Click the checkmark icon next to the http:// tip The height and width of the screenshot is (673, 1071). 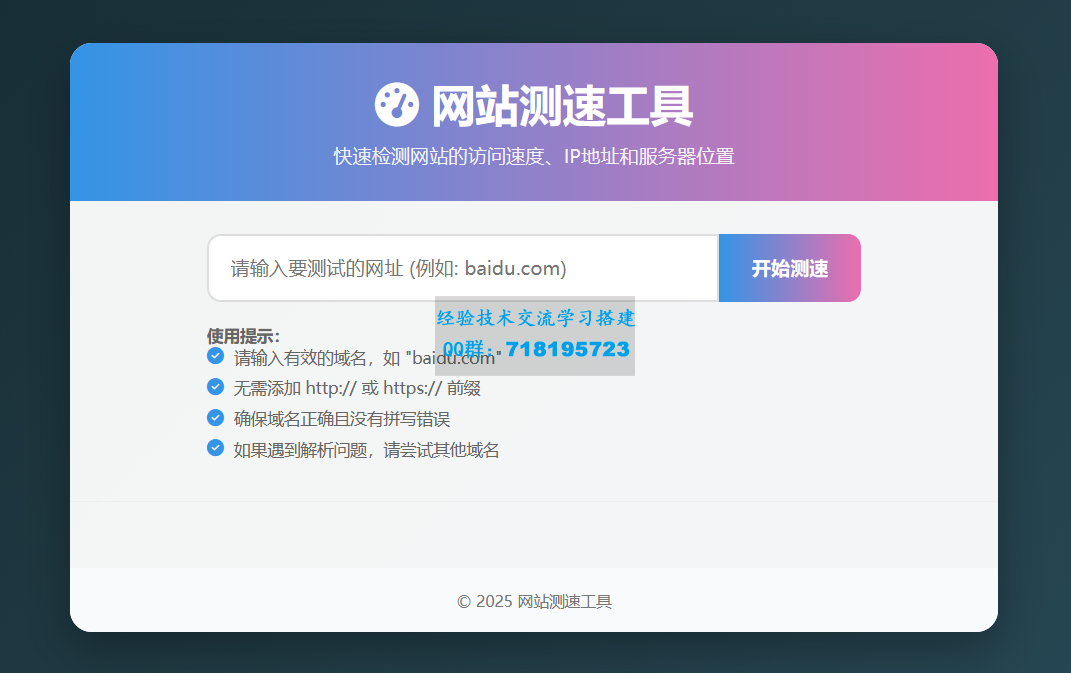tap(216, 387)
